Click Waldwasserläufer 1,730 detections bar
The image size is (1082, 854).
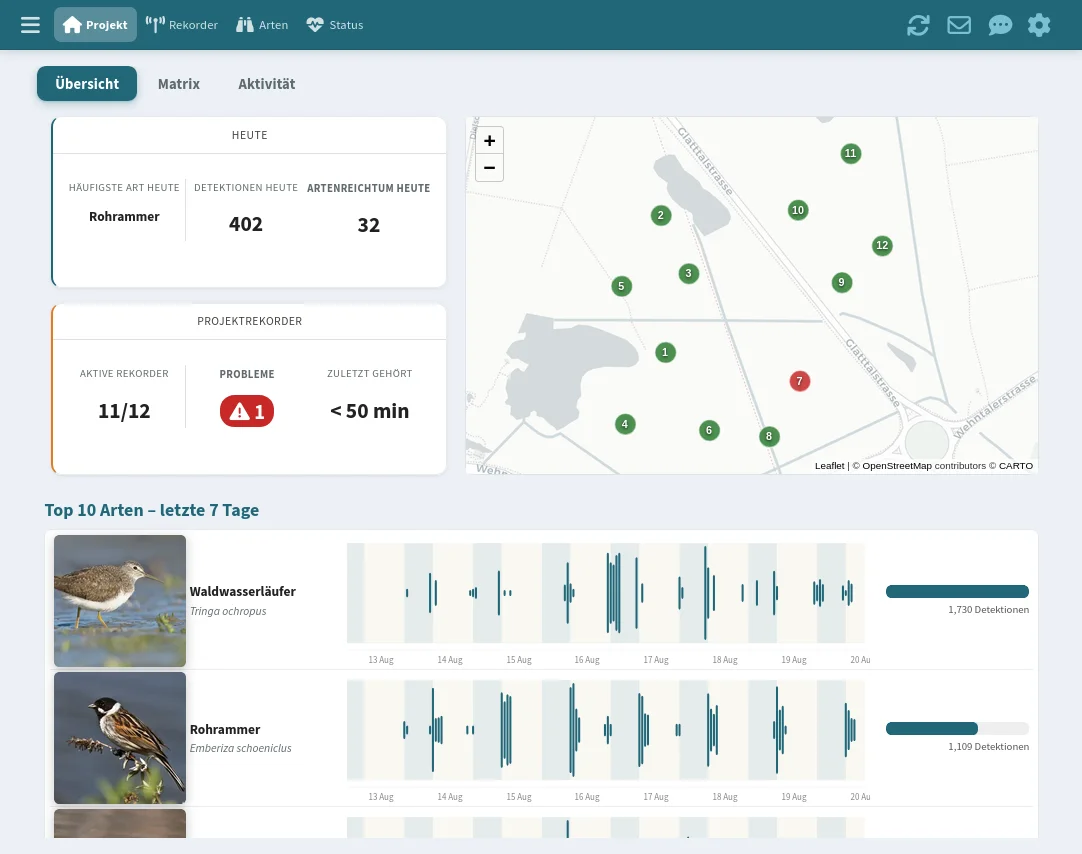(957, 591)
